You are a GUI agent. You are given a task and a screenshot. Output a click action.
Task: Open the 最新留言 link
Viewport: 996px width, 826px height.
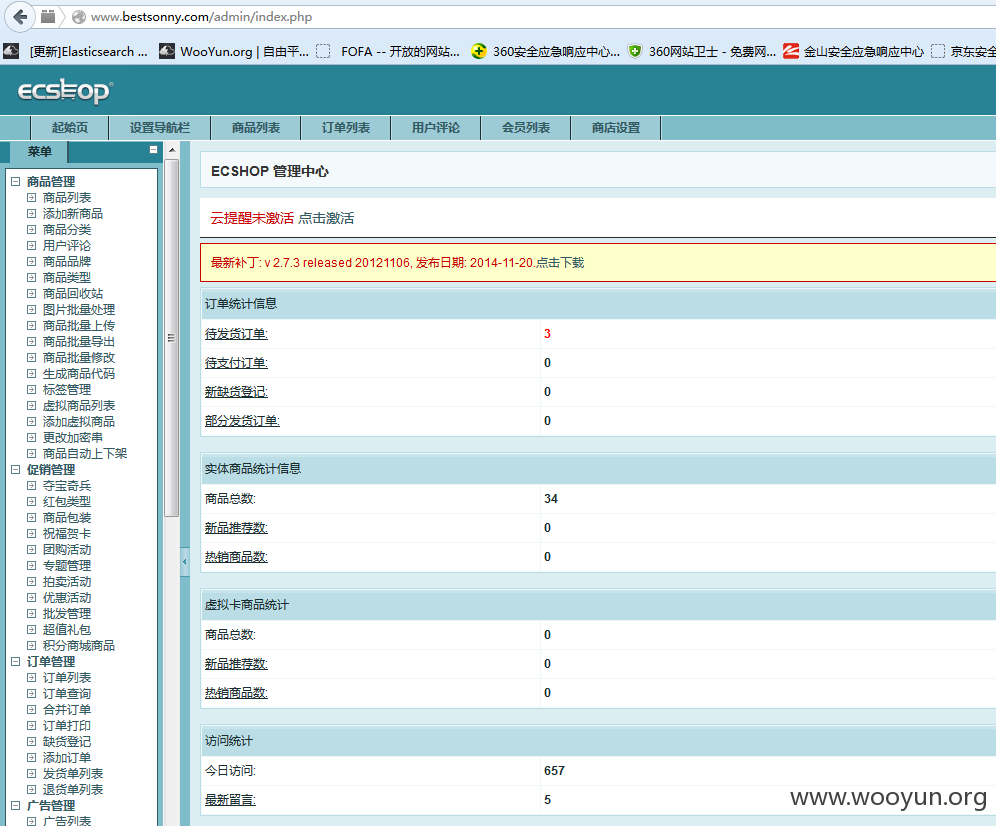[230, 800]
